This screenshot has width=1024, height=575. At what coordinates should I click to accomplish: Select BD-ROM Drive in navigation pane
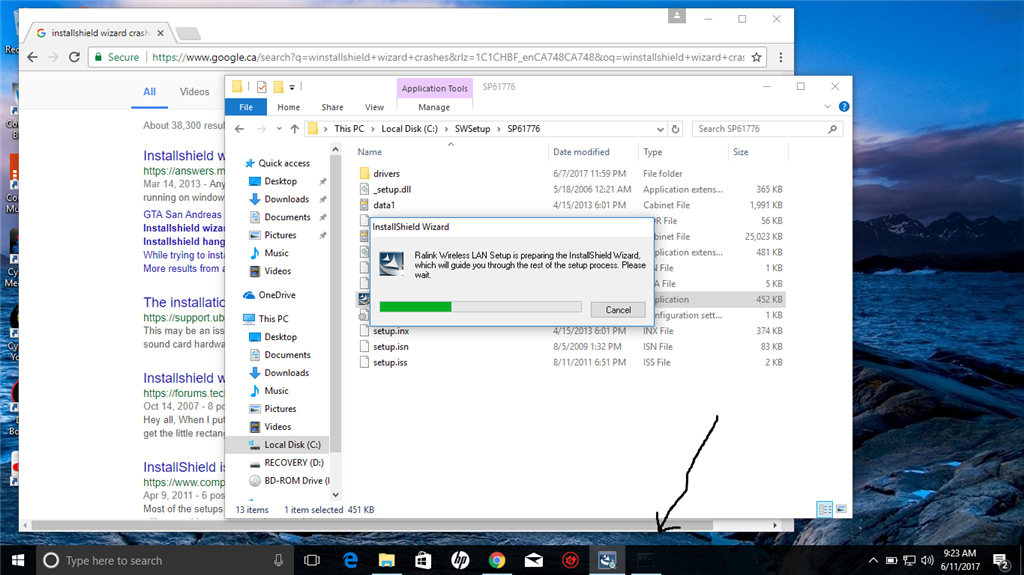tap(296, 481)
